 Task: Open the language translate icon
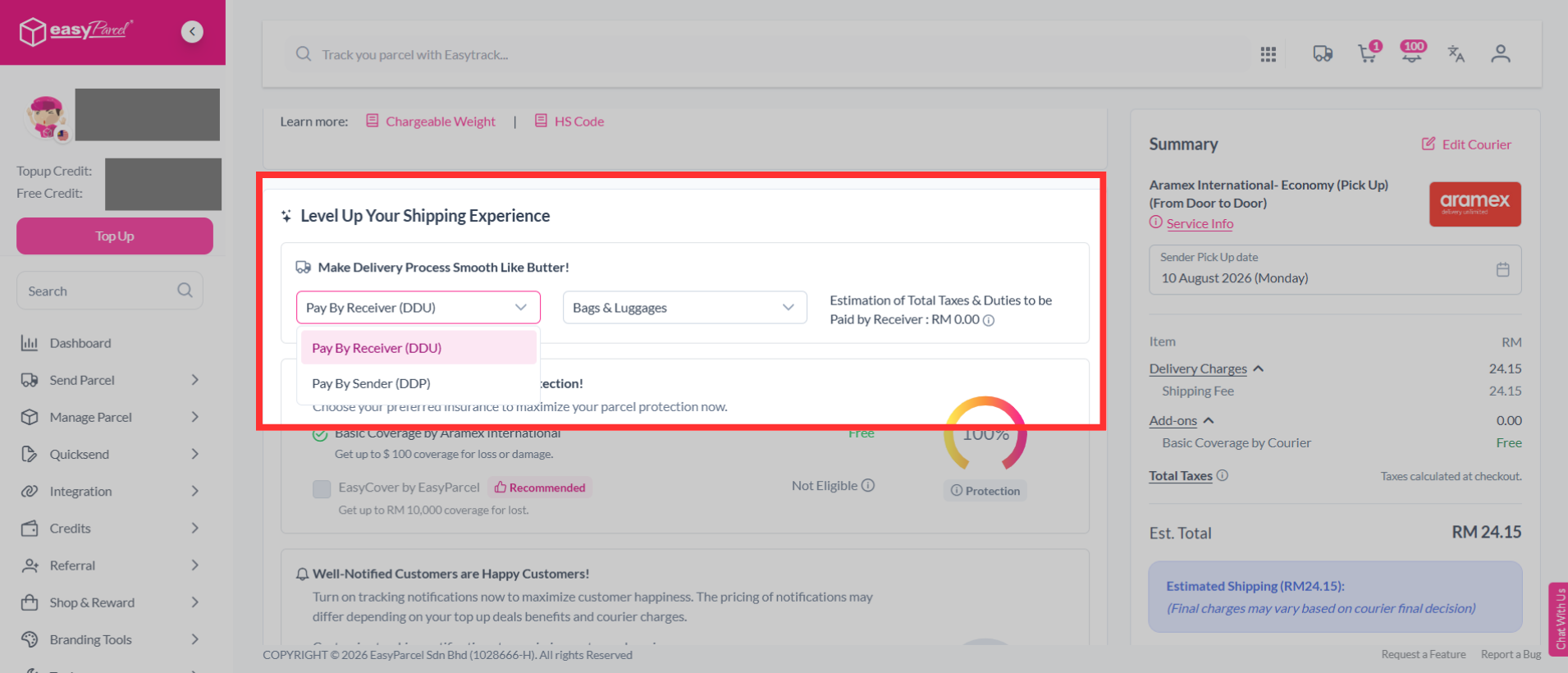tap(1456, 54)
